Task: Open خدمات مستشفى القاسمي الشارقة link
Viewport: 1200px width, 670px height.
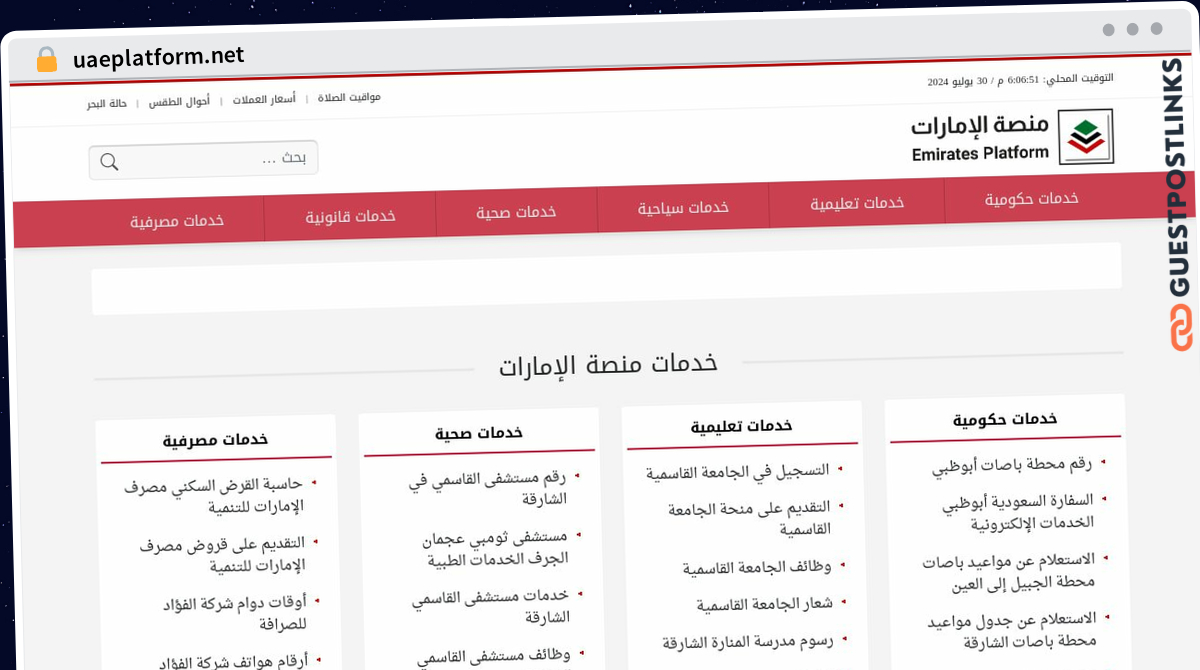Action: (491, 606)
